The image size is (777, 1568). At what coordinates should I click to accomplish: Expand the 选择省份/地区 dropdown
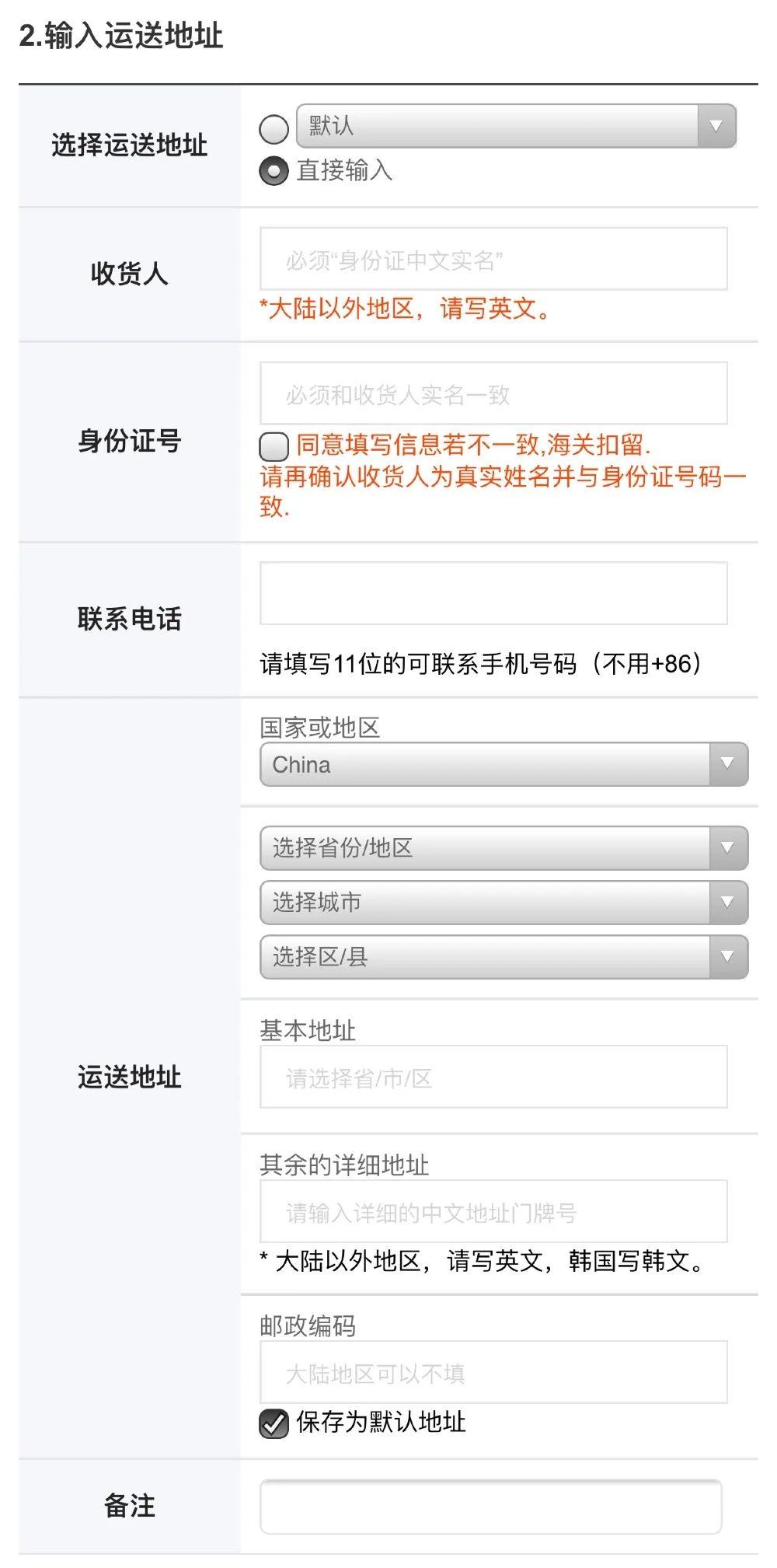pyautogui.click(x=485, y=848)
